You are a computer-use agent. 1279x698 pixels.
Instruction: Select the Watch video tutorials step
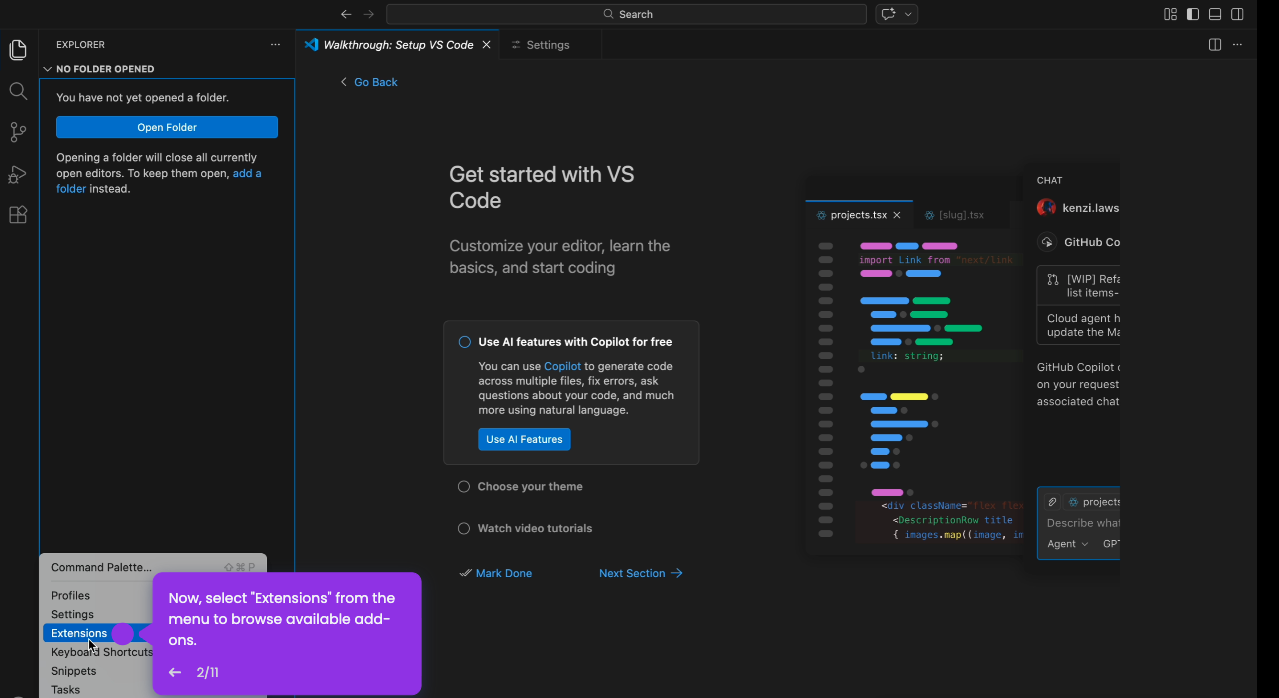535,529
